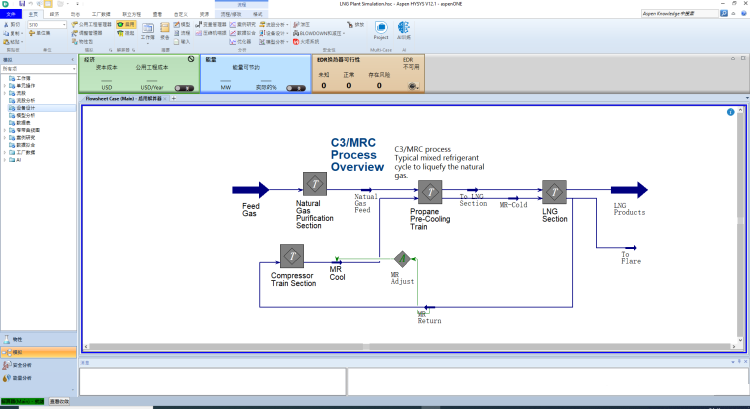Image resolution: width=750 pixels, height=409 pixels.
Task: Select the Natural Gas Purification Section block
Action: pyautogui.click(x=315, y=184)
